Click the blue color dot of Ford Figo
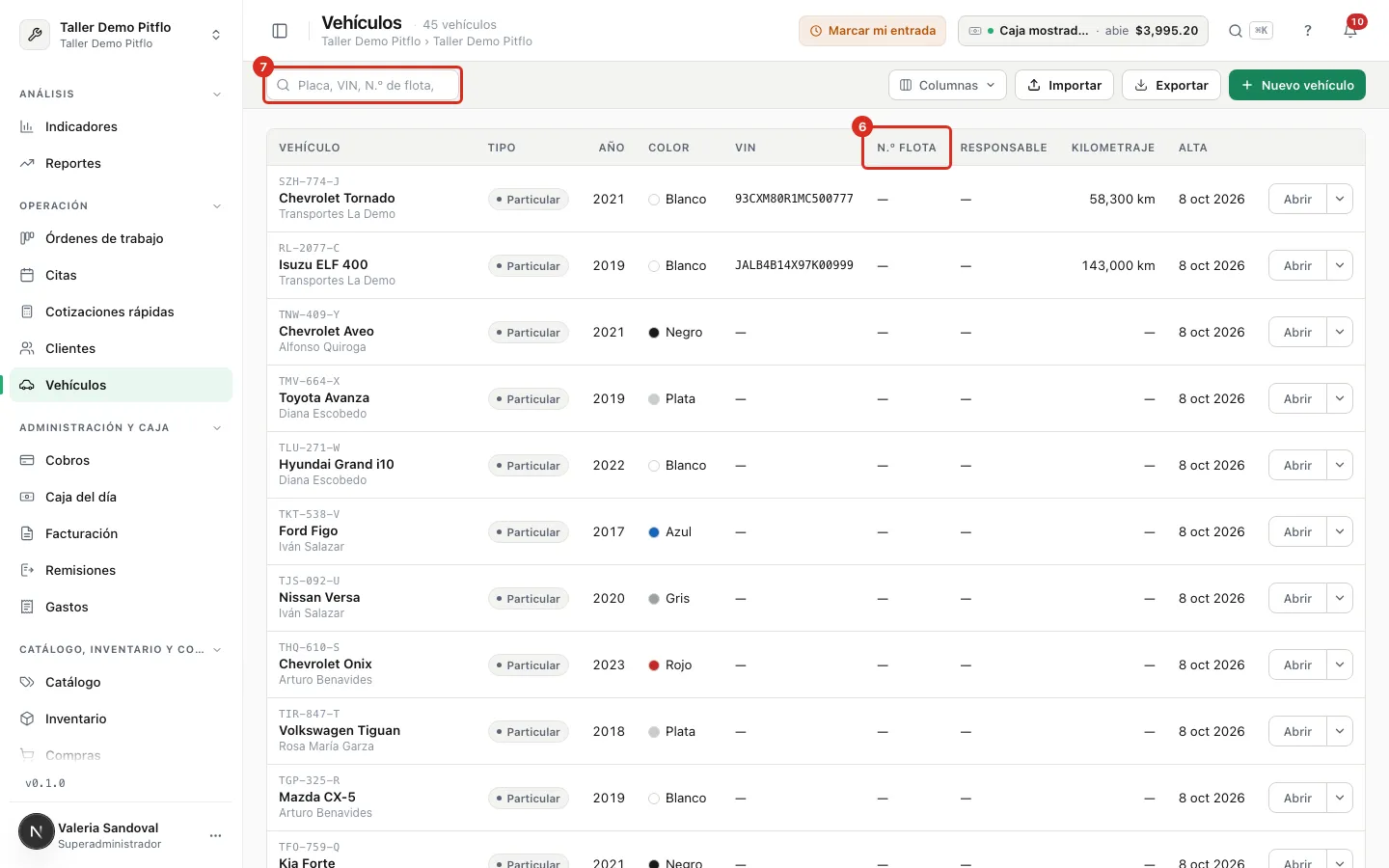 pos(654,532)
